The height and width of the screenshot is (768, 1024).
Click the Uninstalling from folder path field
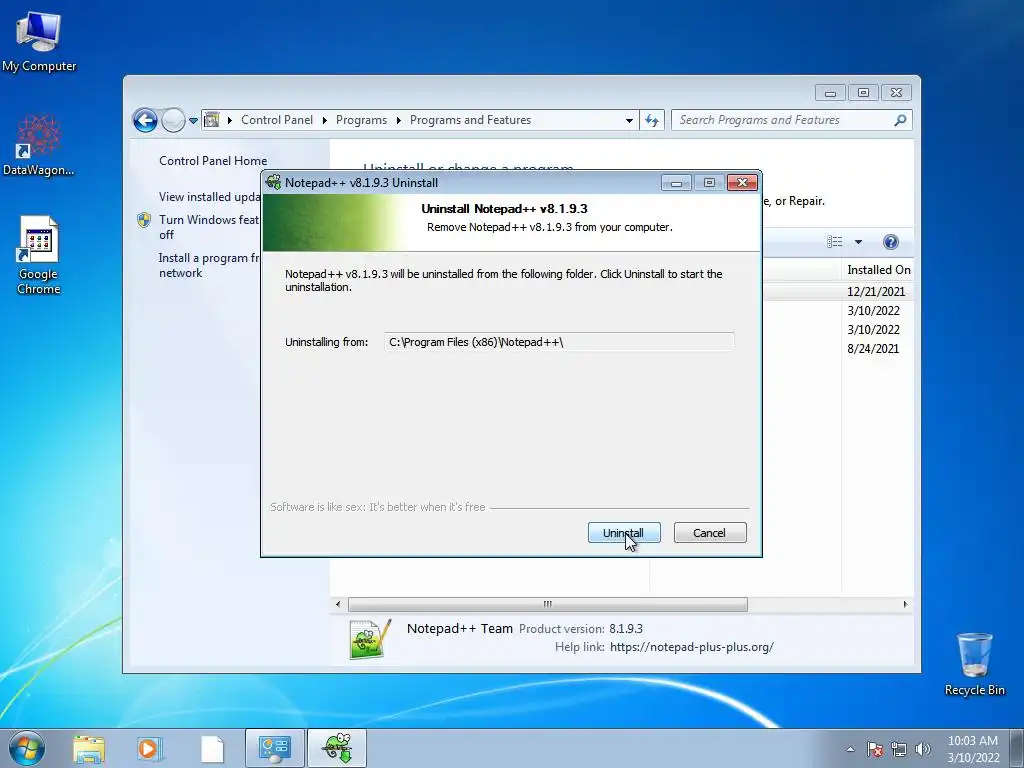559,342
